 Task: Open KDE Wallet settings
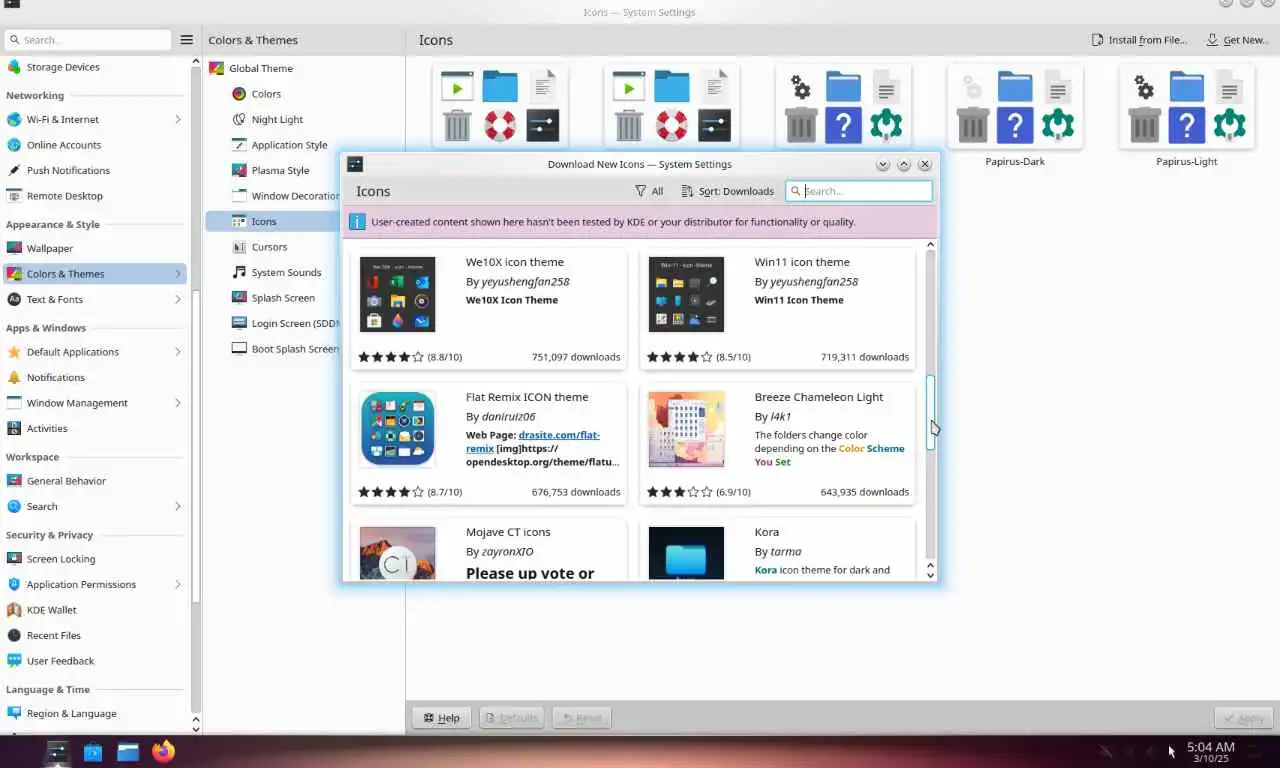[96, 610]
